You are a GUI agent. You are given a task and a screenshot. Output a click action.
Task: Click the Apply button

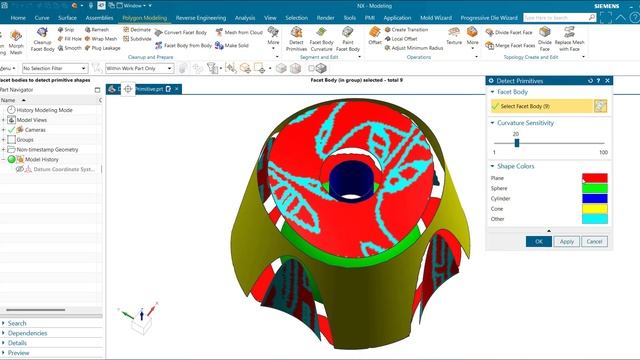click(x=567, y=242)
